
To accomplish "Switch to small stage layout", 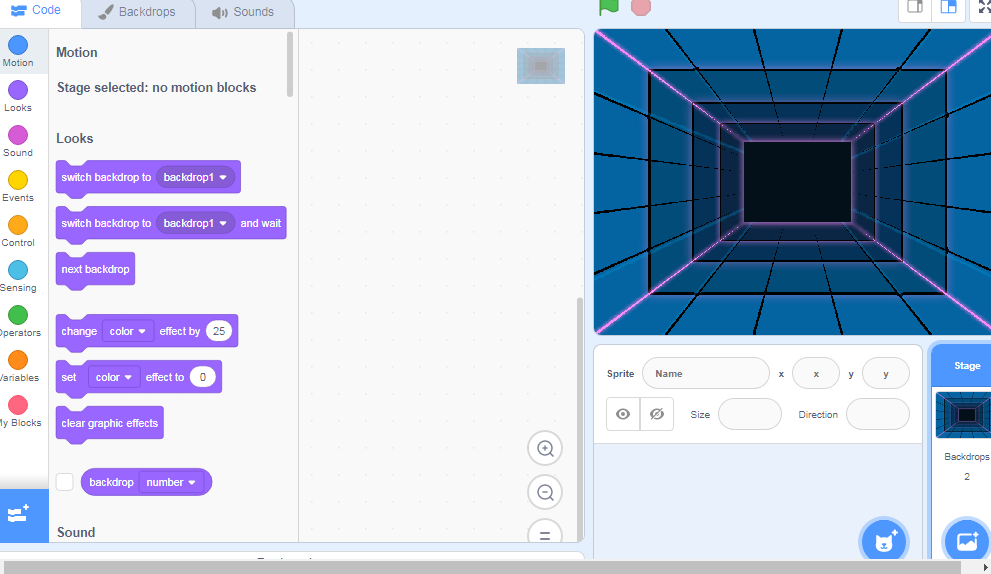I will (915, 8).
